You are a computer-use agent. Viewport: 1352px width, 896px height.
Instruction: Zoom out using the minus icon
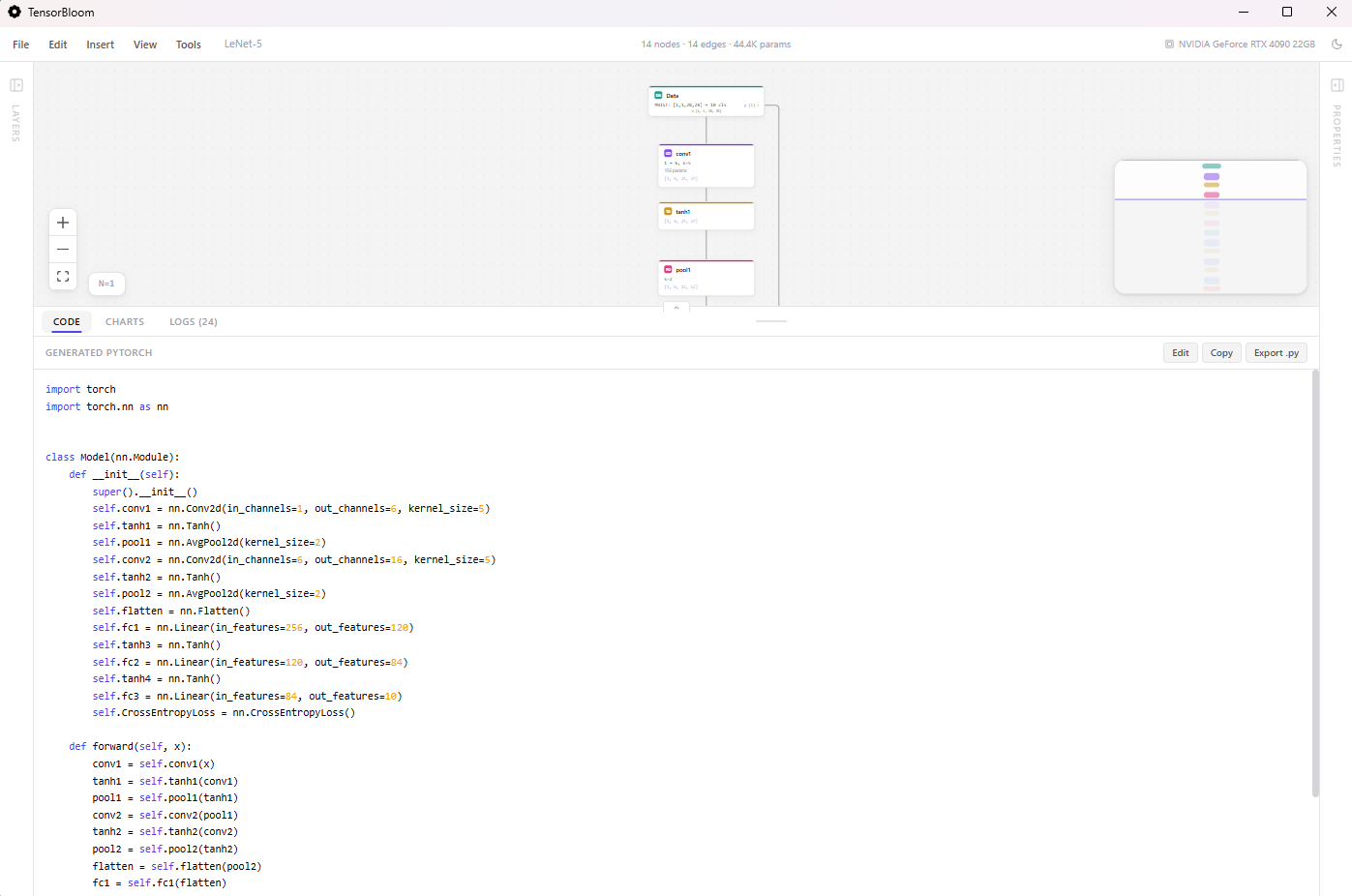pos(62,249)
